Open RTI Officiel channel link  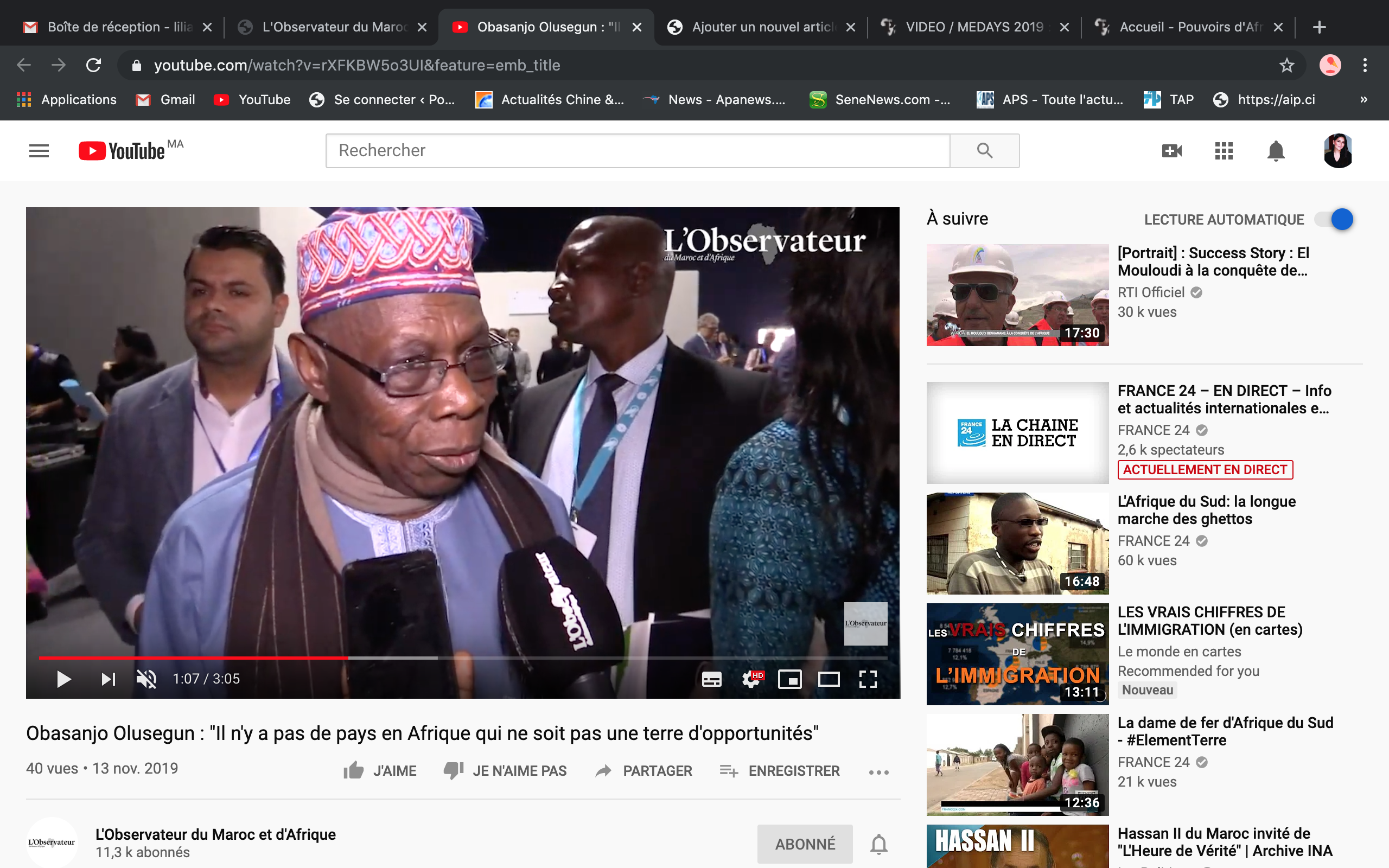click(x=1151, y=292)
